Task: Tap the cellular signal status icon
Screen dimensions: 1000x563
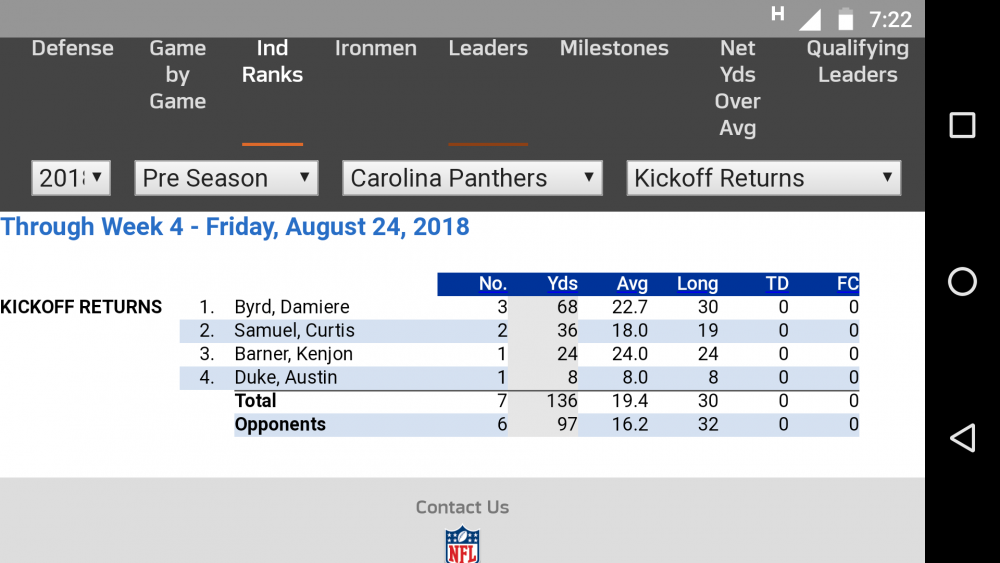Action: point(809,19)
